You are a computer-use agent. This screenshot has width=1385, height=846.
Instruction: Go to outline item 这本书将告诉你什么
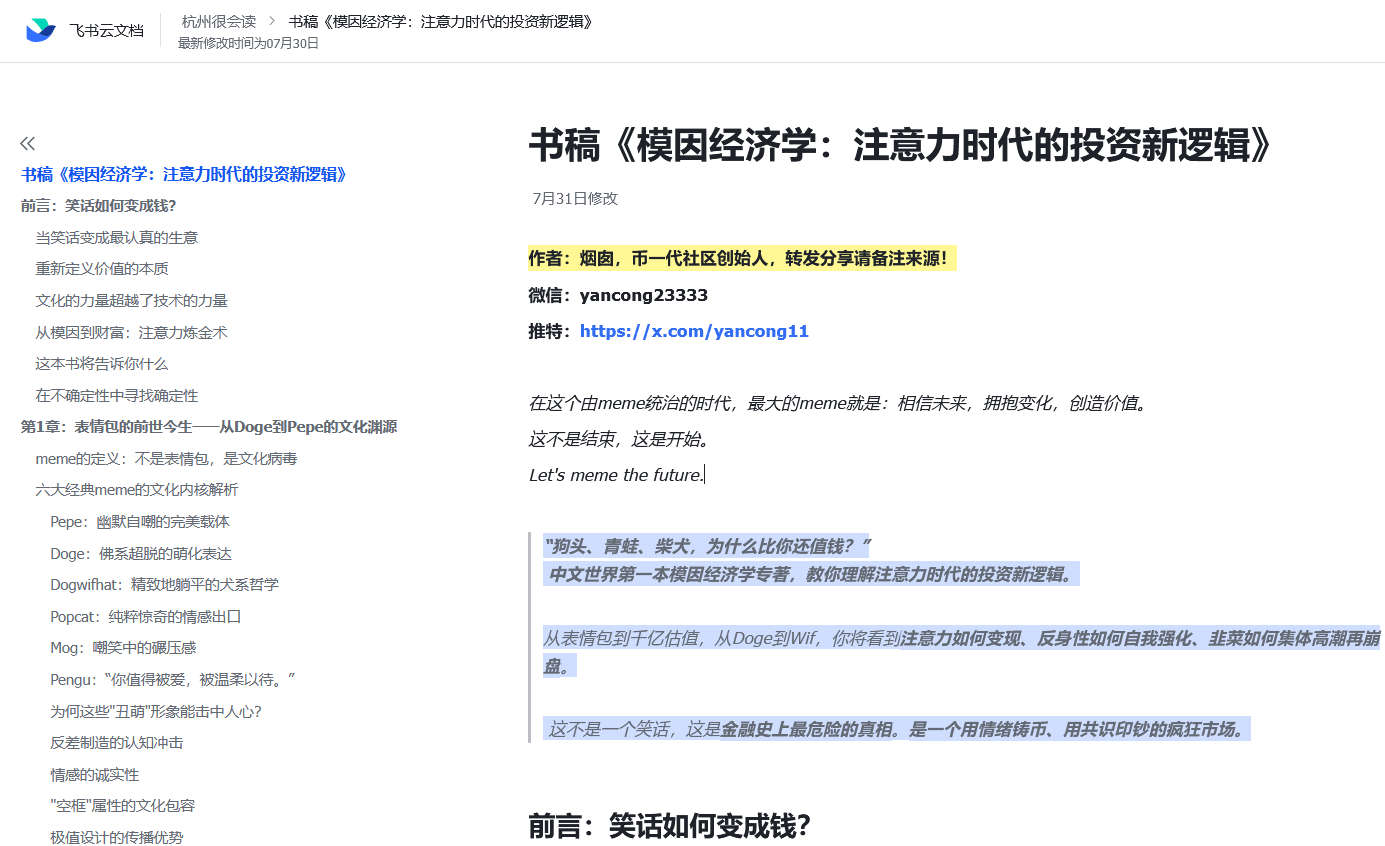tap(102, 364)
